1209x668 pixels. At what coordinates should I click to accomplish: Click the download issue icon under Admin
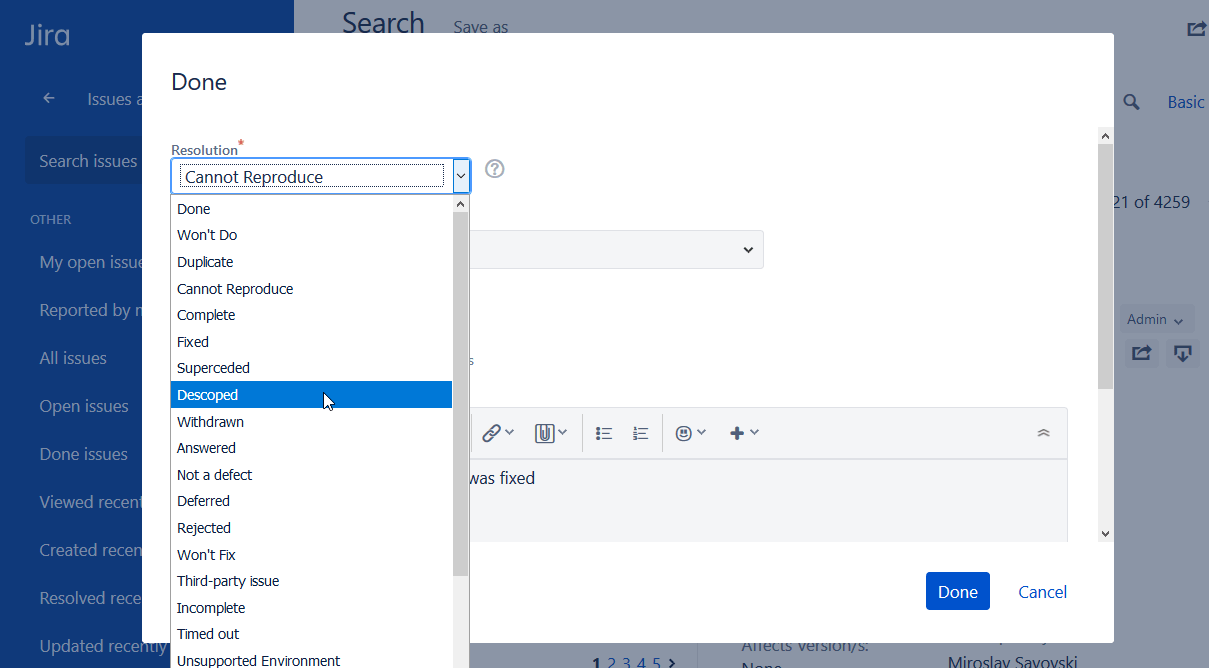click(x=1182, y=353)
